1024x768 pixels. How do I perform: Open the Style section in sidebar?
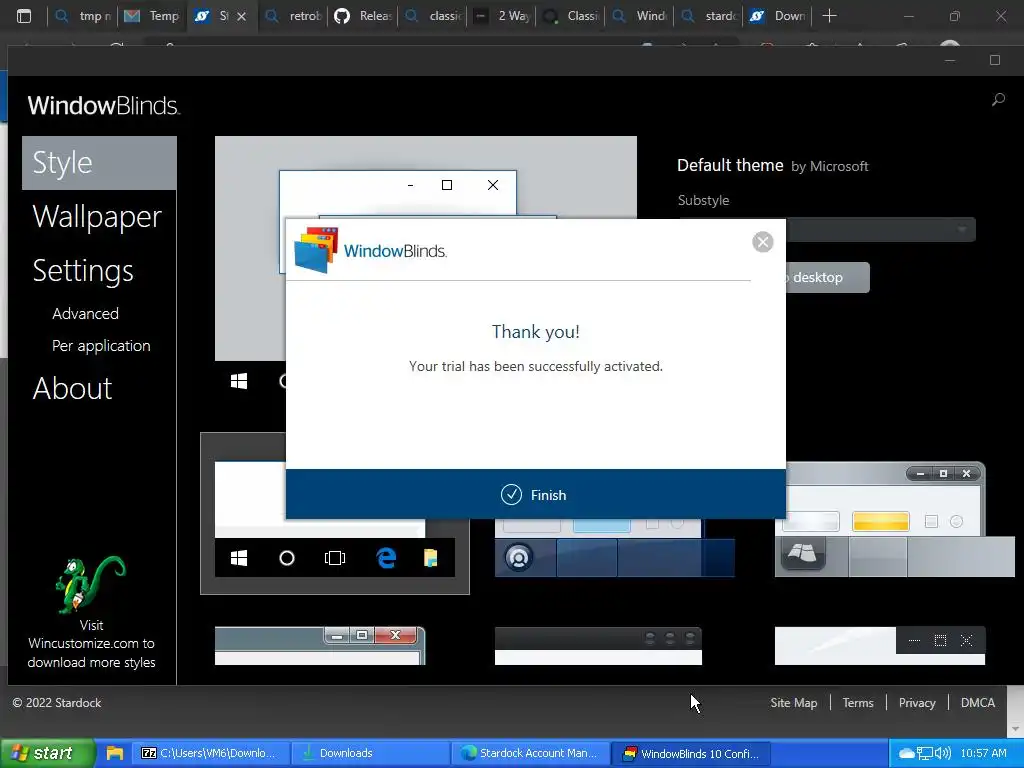click(x=99, y=163)
